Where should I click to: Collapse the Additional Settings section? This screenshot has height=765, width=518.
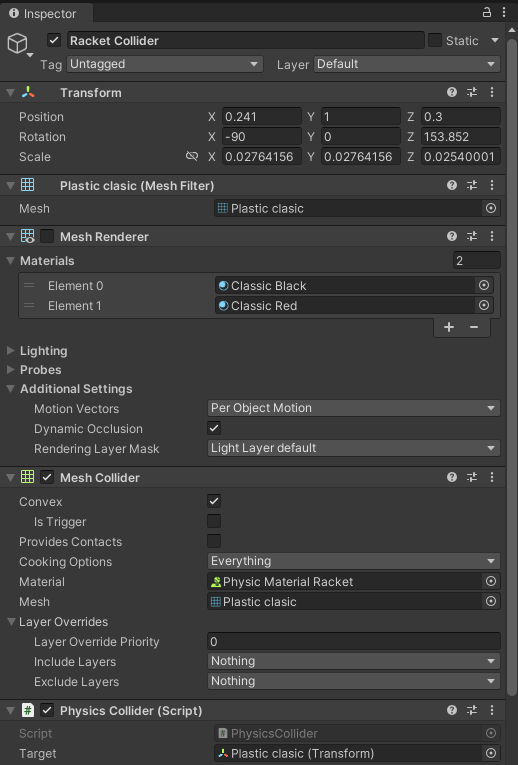coord(10,388)
